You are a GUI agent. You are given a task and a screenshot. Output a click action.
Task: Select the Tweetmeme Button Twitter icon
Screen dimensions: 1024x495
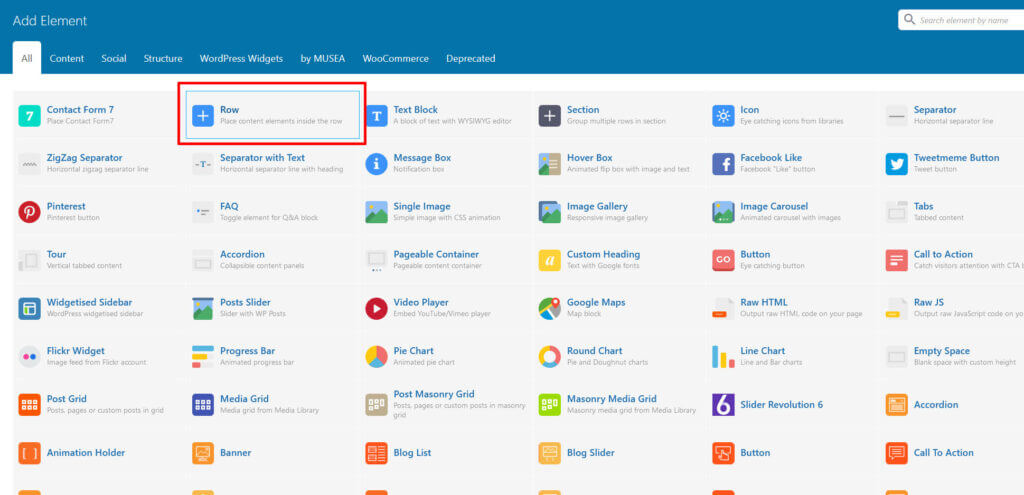pos(897,164)
